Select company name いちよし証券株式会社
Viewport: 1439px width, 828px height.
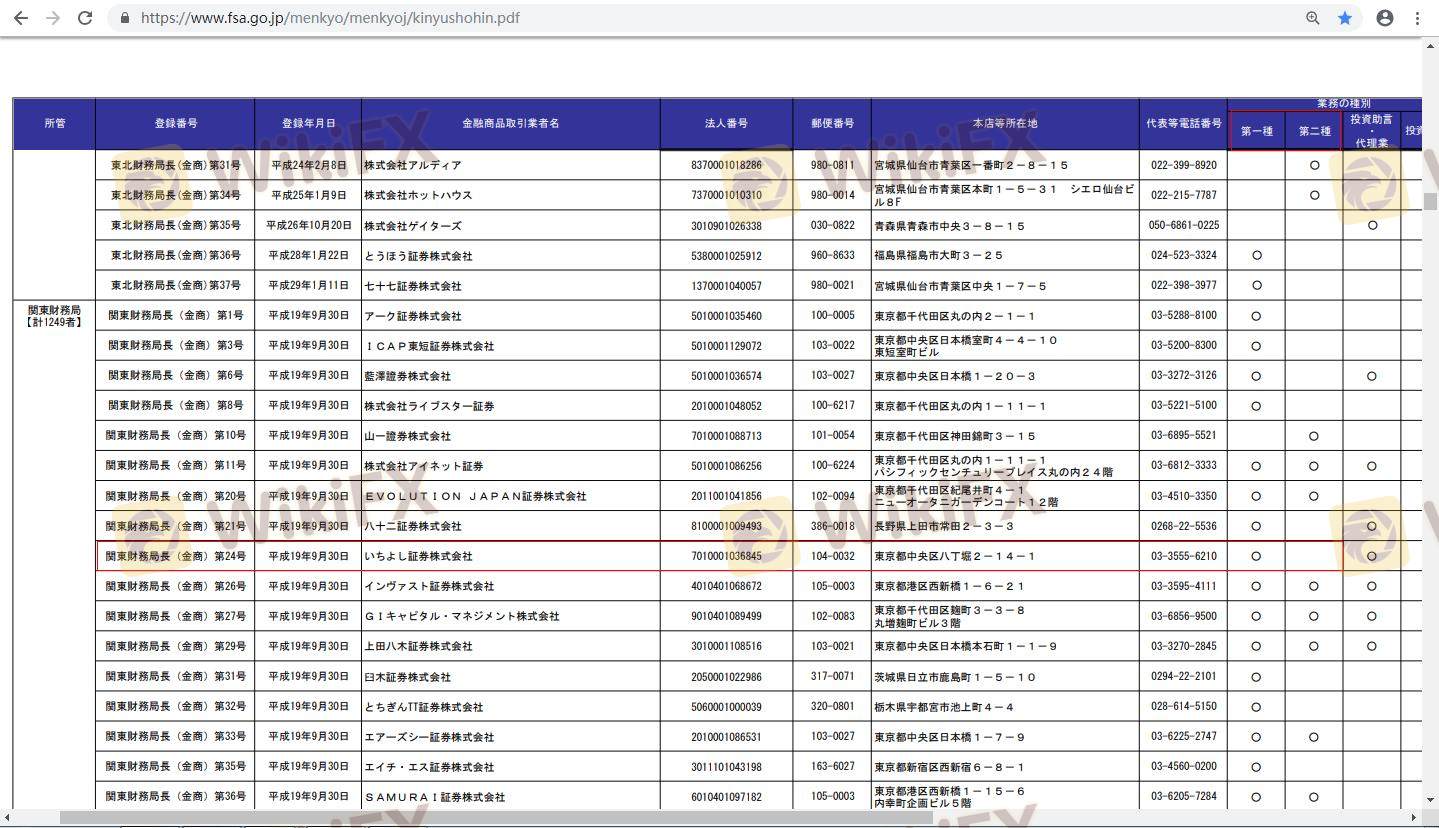[418, 556]
